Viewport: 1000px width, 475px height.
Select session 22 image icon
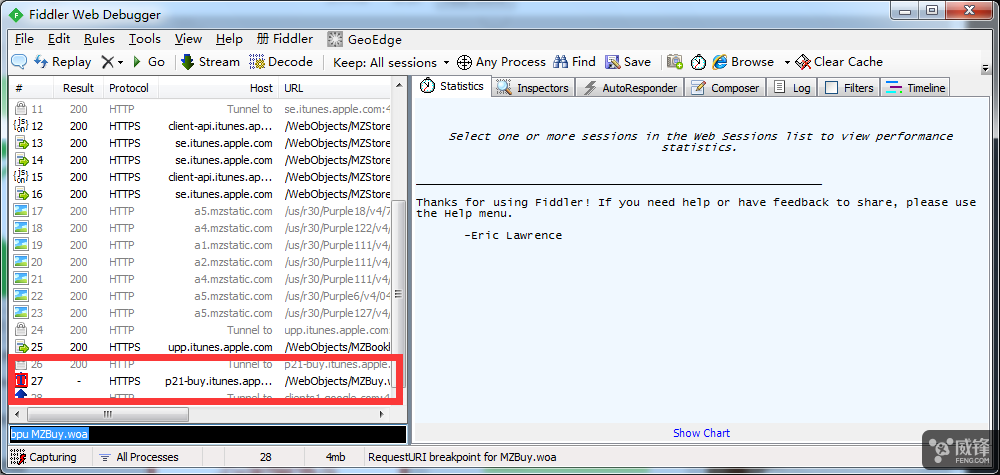pos(21,296)
